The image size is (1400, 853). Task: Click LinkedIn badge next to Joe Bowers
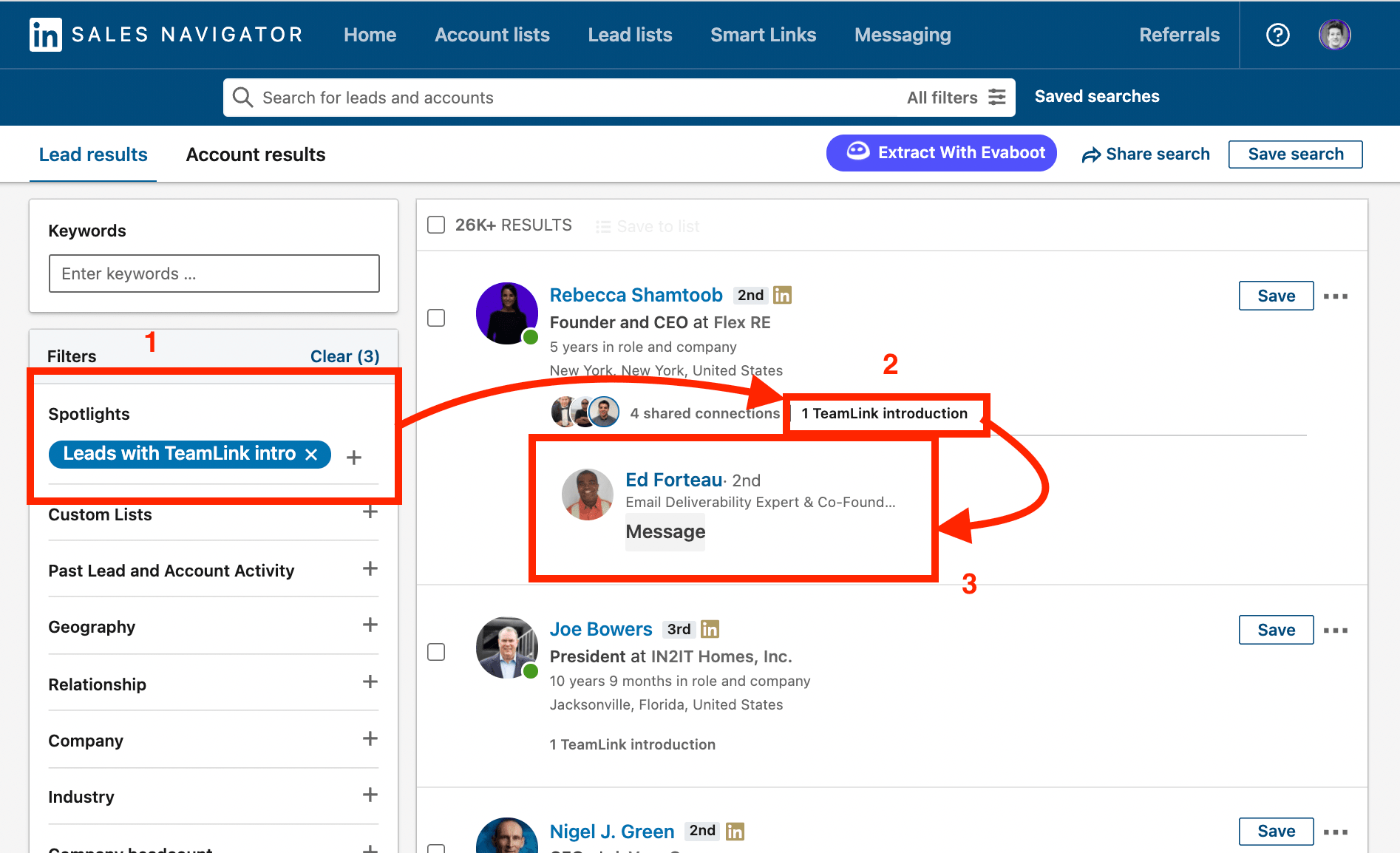pyautogui.click(x=710, y=629)
